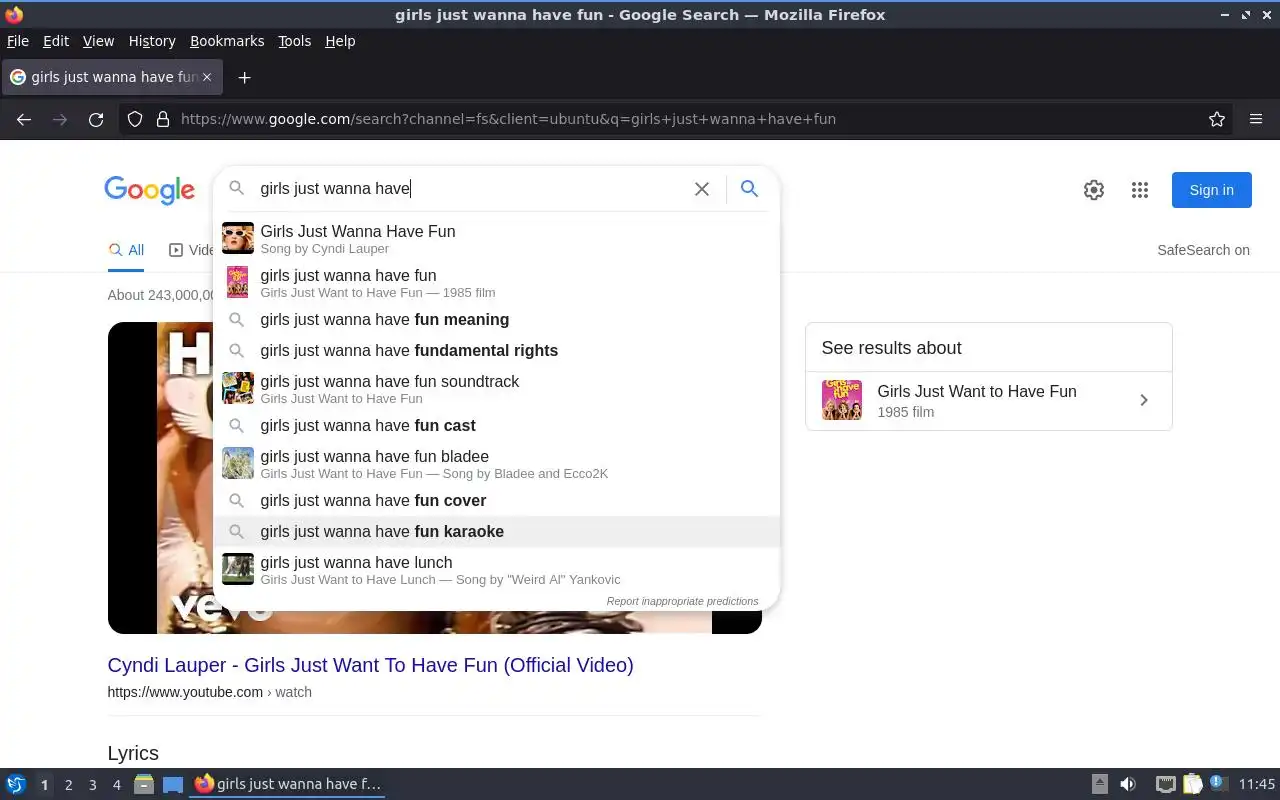Open the Google apps grid icon
The height and width of the screenshot is (800, 1280).
click(1140, 190)
